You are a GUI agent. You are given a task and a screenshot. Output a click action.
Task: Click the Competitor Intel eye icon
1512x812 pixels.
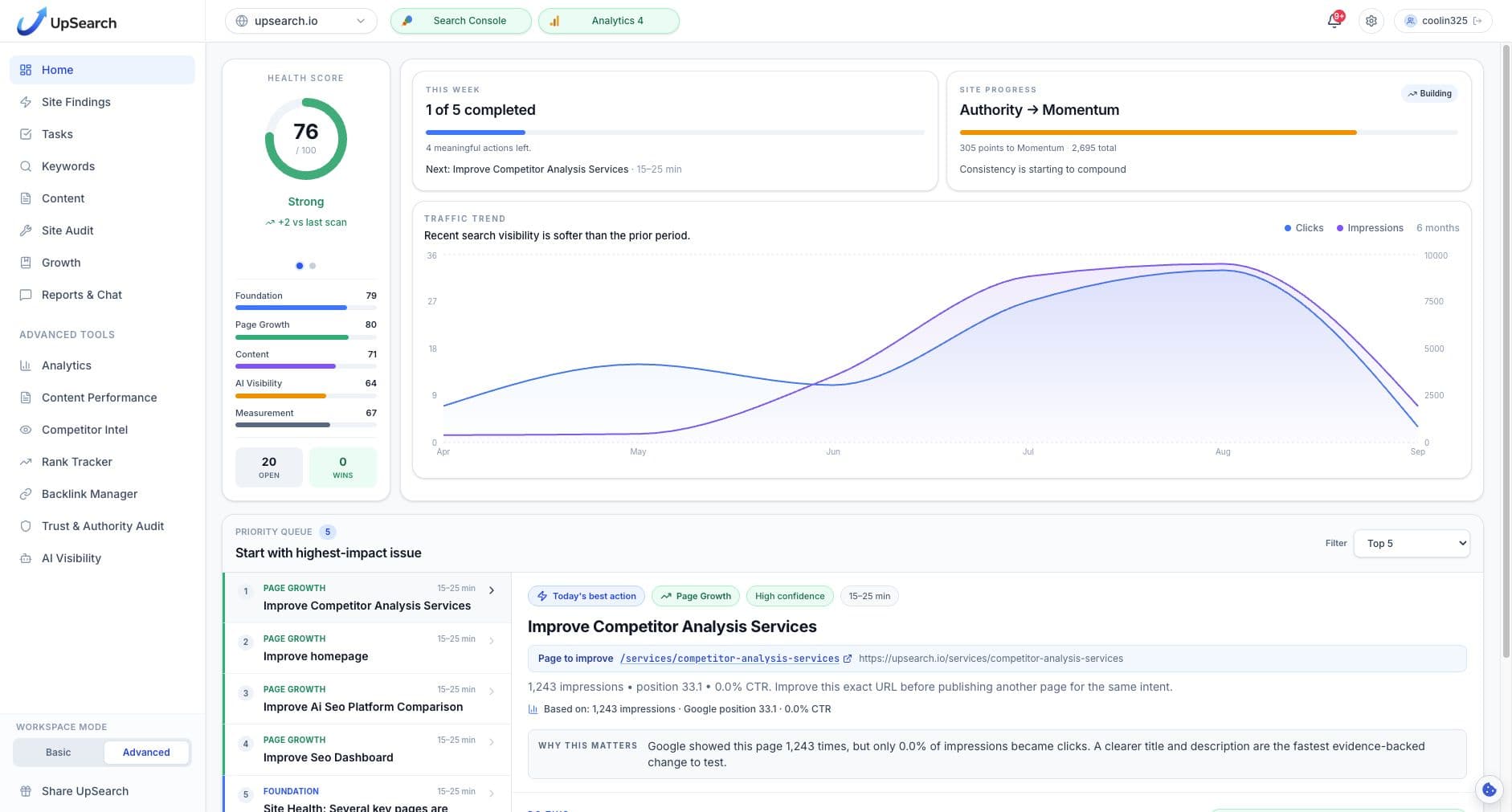tap(26, 430)
